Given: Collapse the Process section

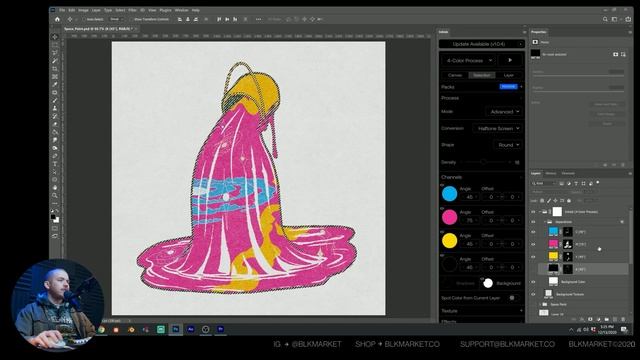Looking at the screenshot, I should (521, 98).
